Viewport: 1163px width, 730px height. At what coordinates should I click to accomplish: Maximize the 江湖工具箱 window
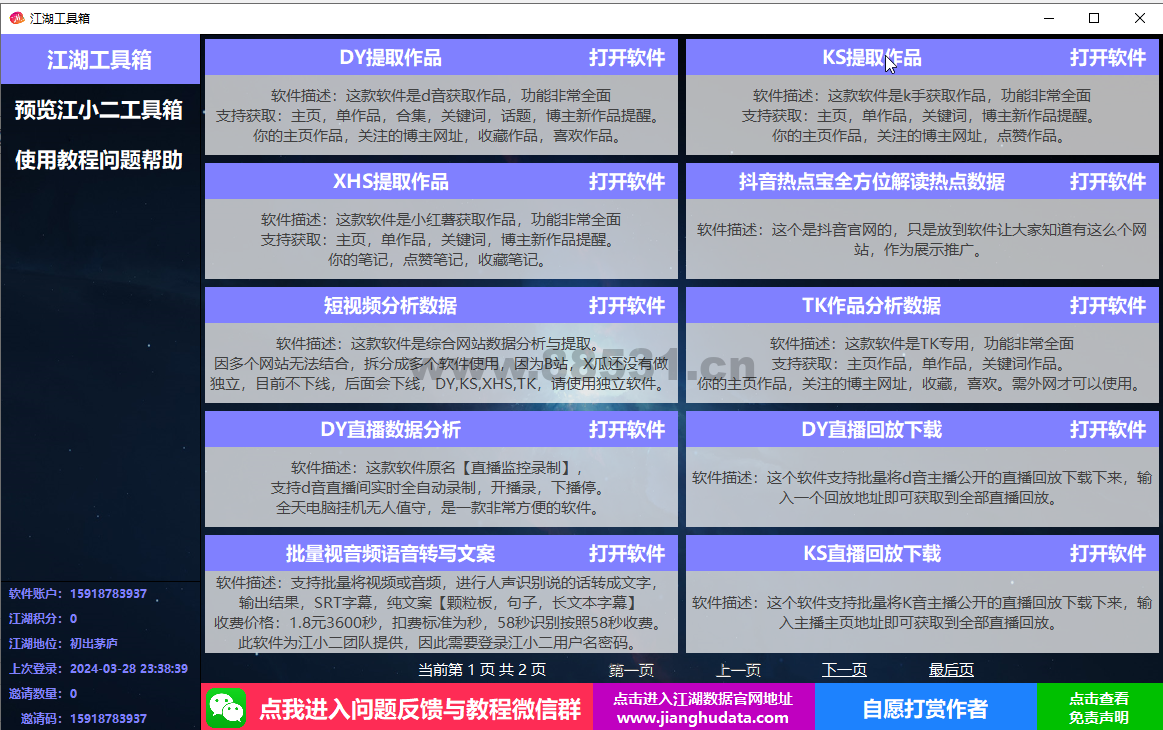click(x=1094, y=18)
